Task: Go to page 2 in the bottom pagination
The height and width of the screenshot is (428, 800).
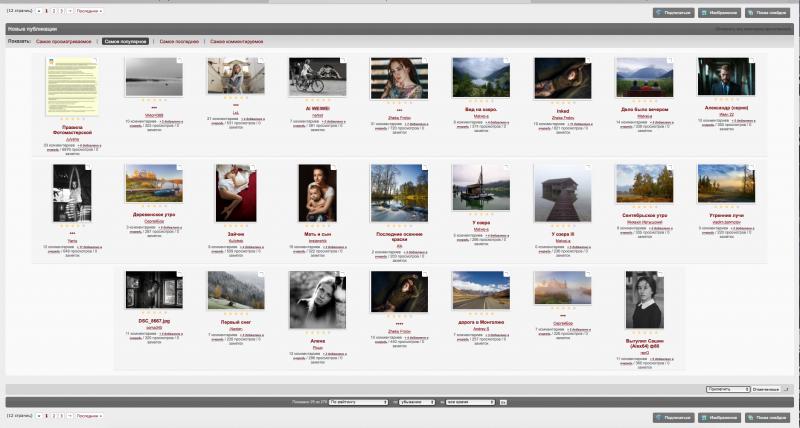Action: 54,416
